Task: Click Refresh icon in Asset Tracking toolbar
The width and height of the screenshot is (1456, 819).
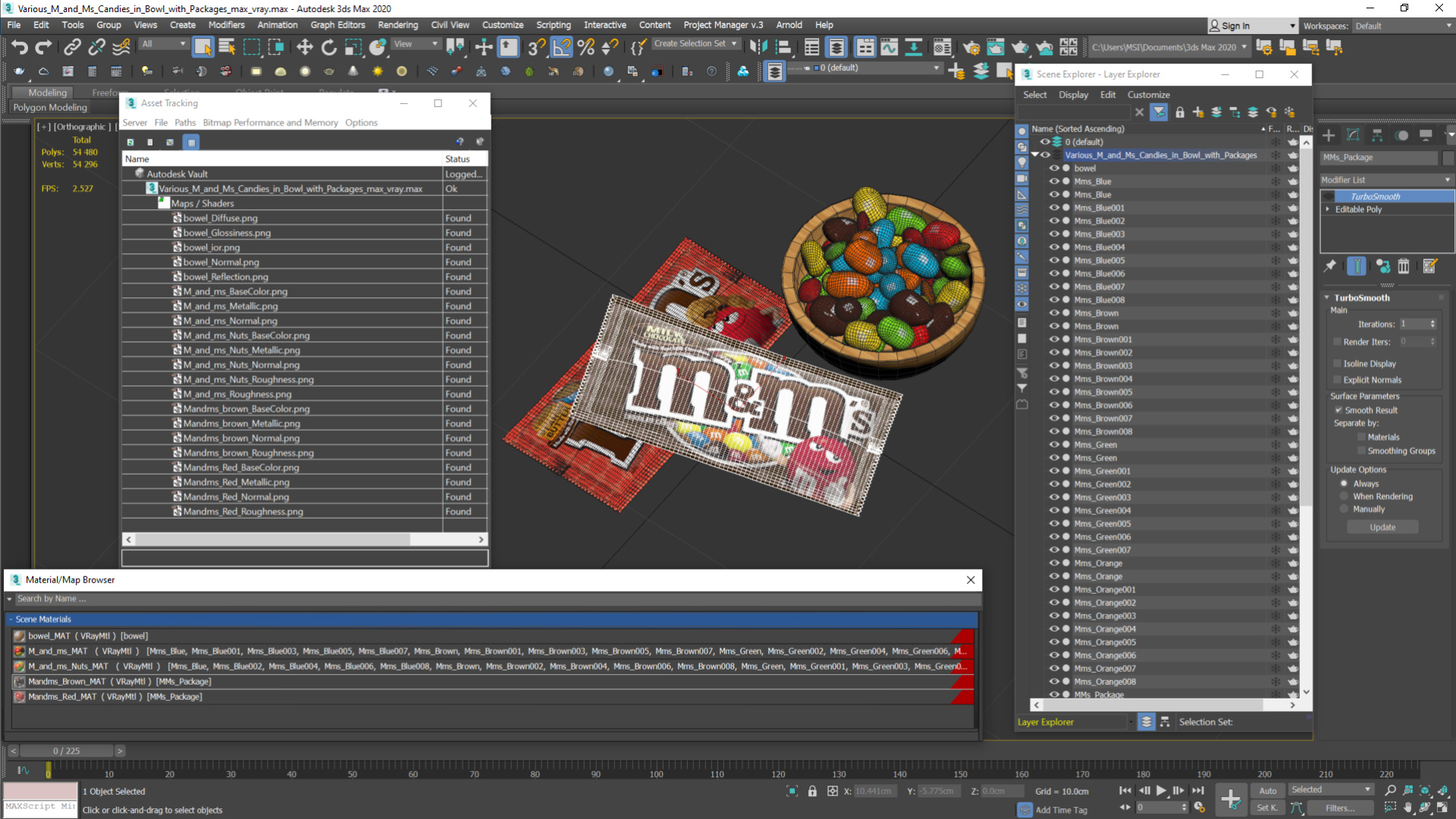Action: 130,142
